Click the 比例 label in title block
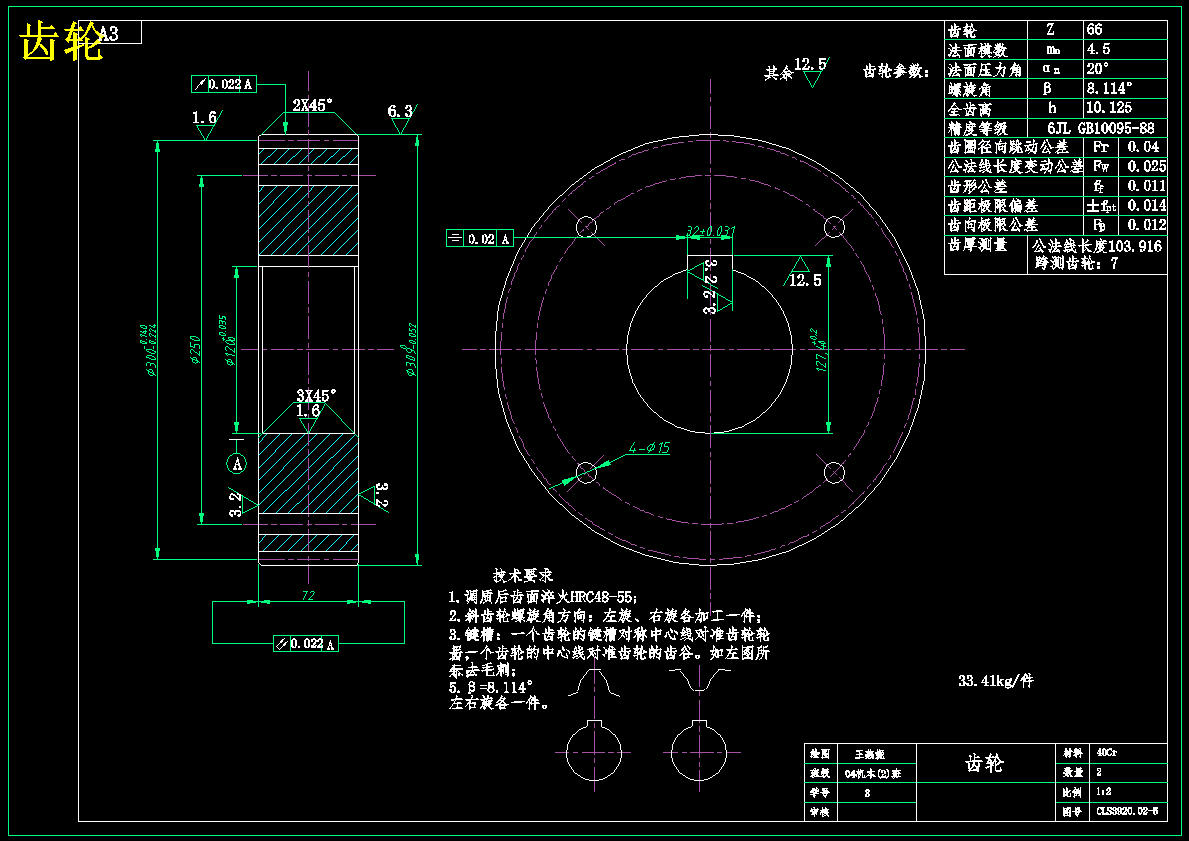Screen dimensions: 1189x841 click(x=1072, y=792)
